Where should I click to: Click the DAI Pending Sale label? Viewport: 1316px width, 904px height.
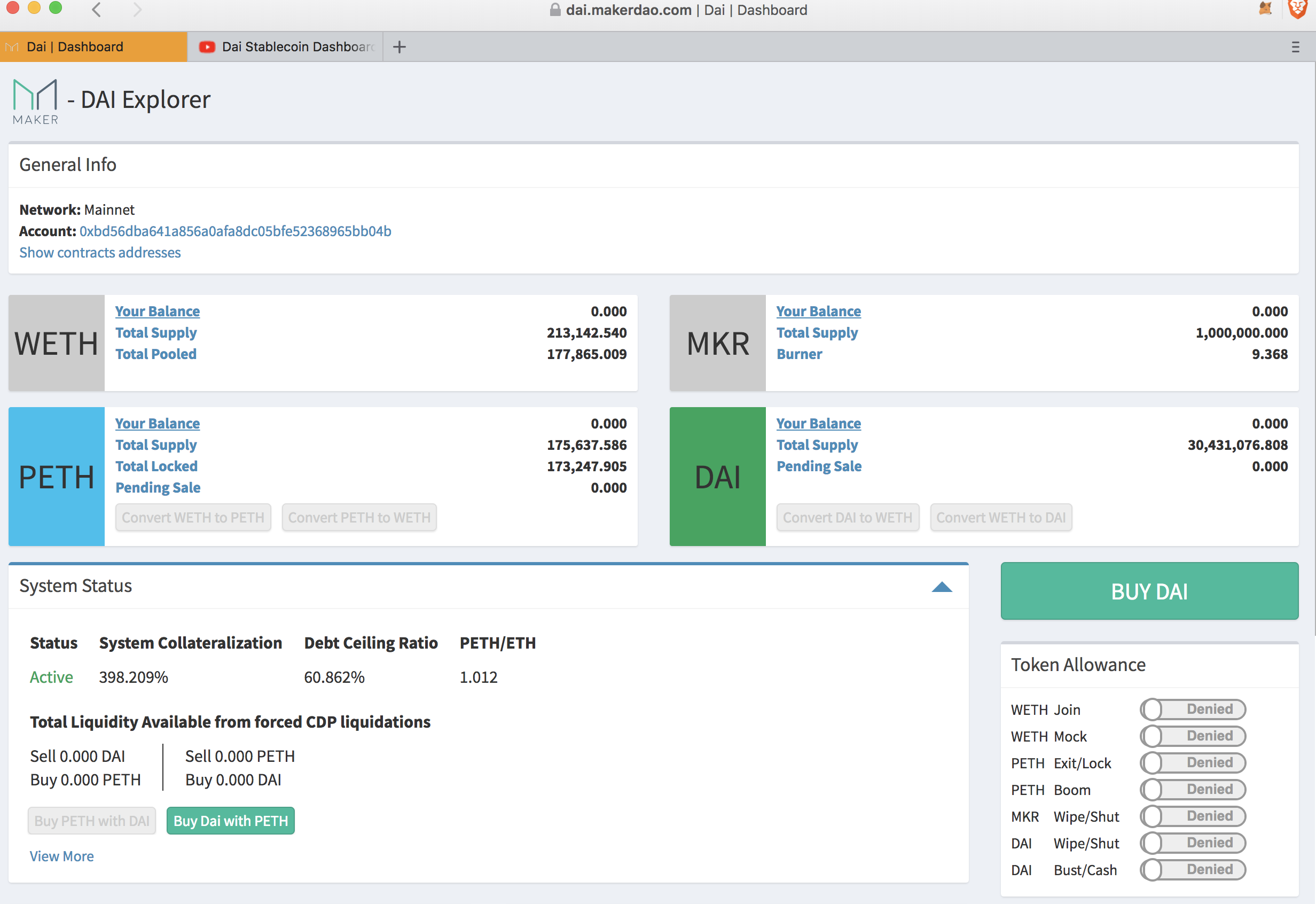819,466
